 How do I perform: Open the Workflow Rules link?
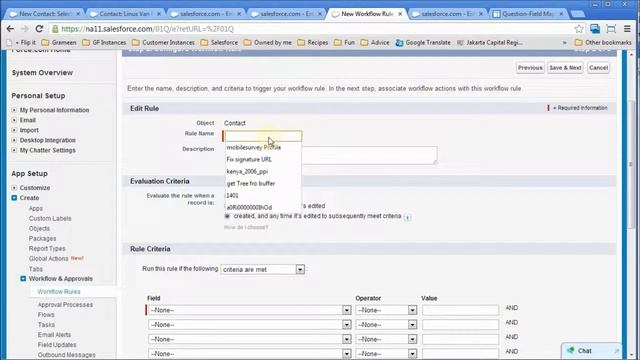click(59, 292)
